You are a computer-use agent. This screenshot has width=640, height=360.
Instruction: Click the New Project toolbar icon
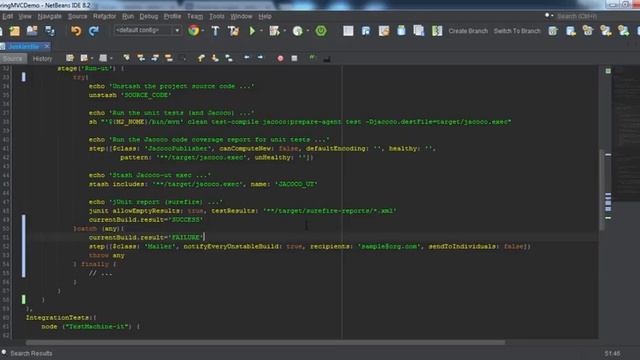pyautogui.click(x=15, y=31)
